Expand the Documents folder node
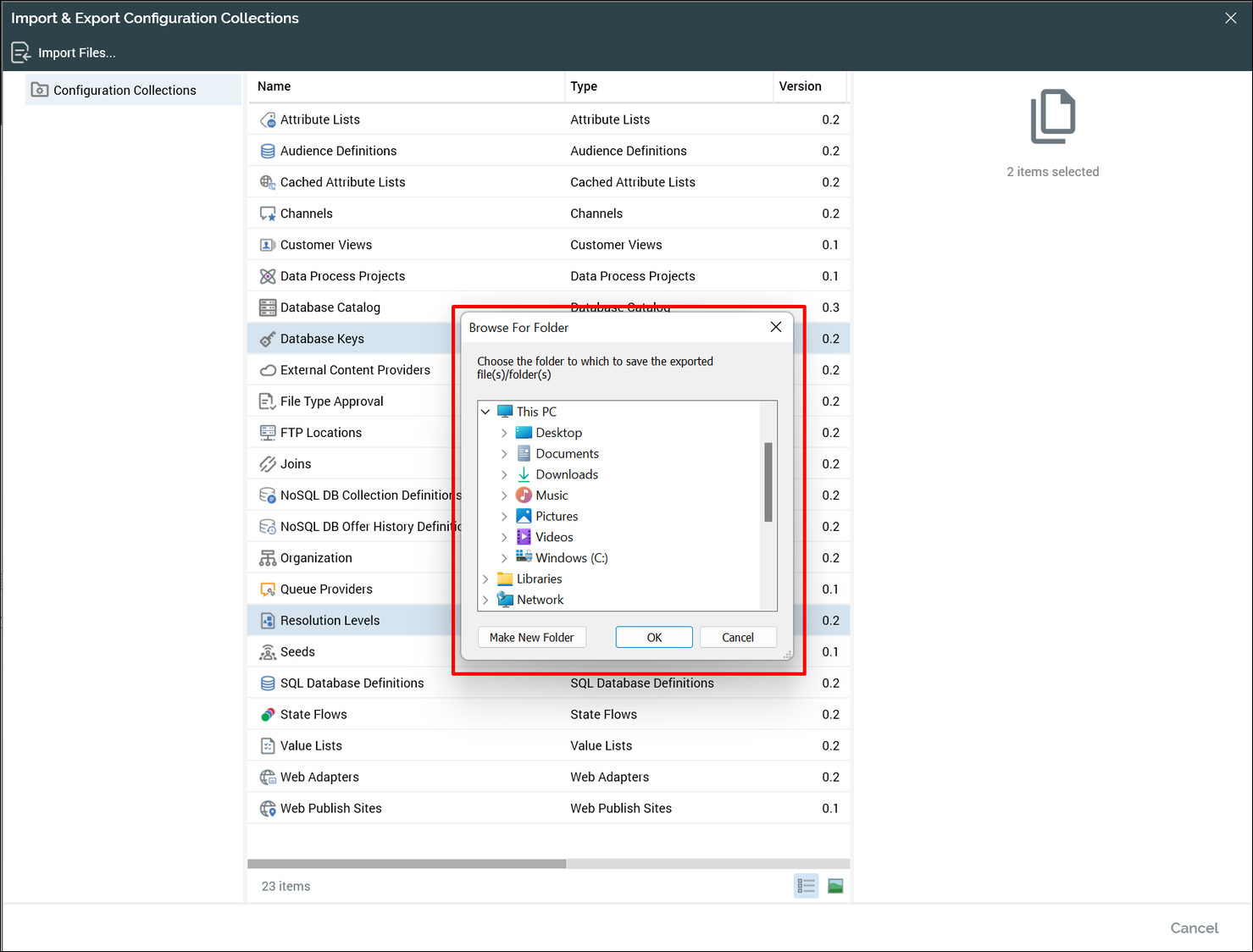 pos(504,454)
